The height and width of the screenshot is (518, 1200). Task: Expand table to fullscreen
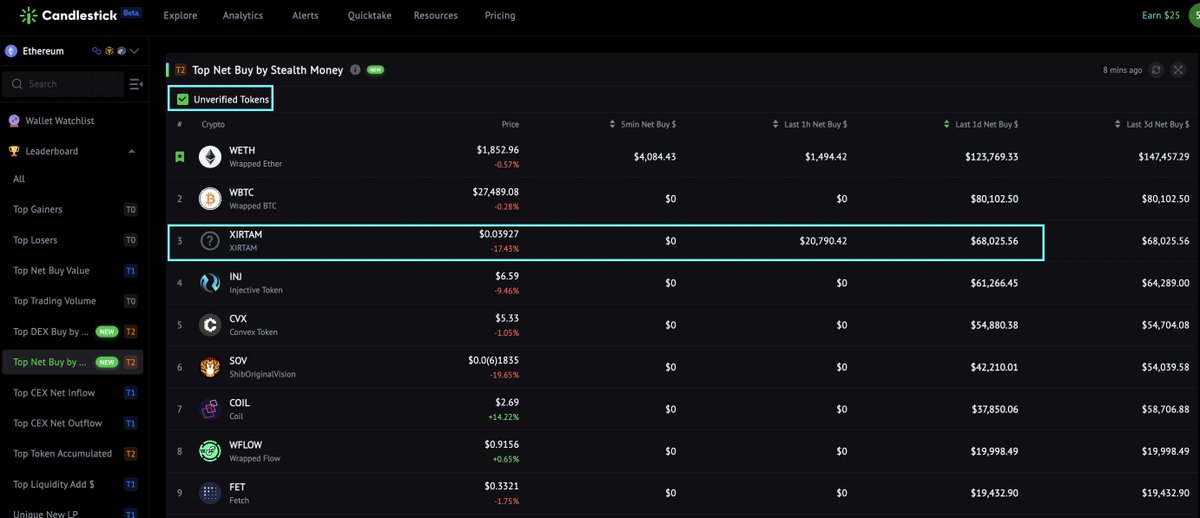pyautogui.click(x=1177, y=70)
